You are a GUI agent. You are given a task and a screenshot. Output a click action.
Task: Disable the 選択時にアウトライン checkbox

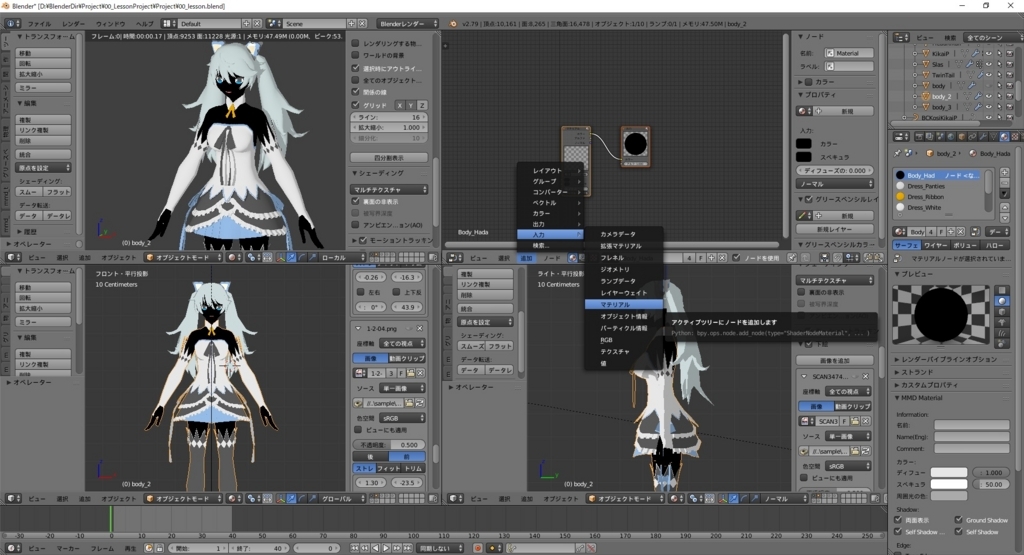[356, 68]
